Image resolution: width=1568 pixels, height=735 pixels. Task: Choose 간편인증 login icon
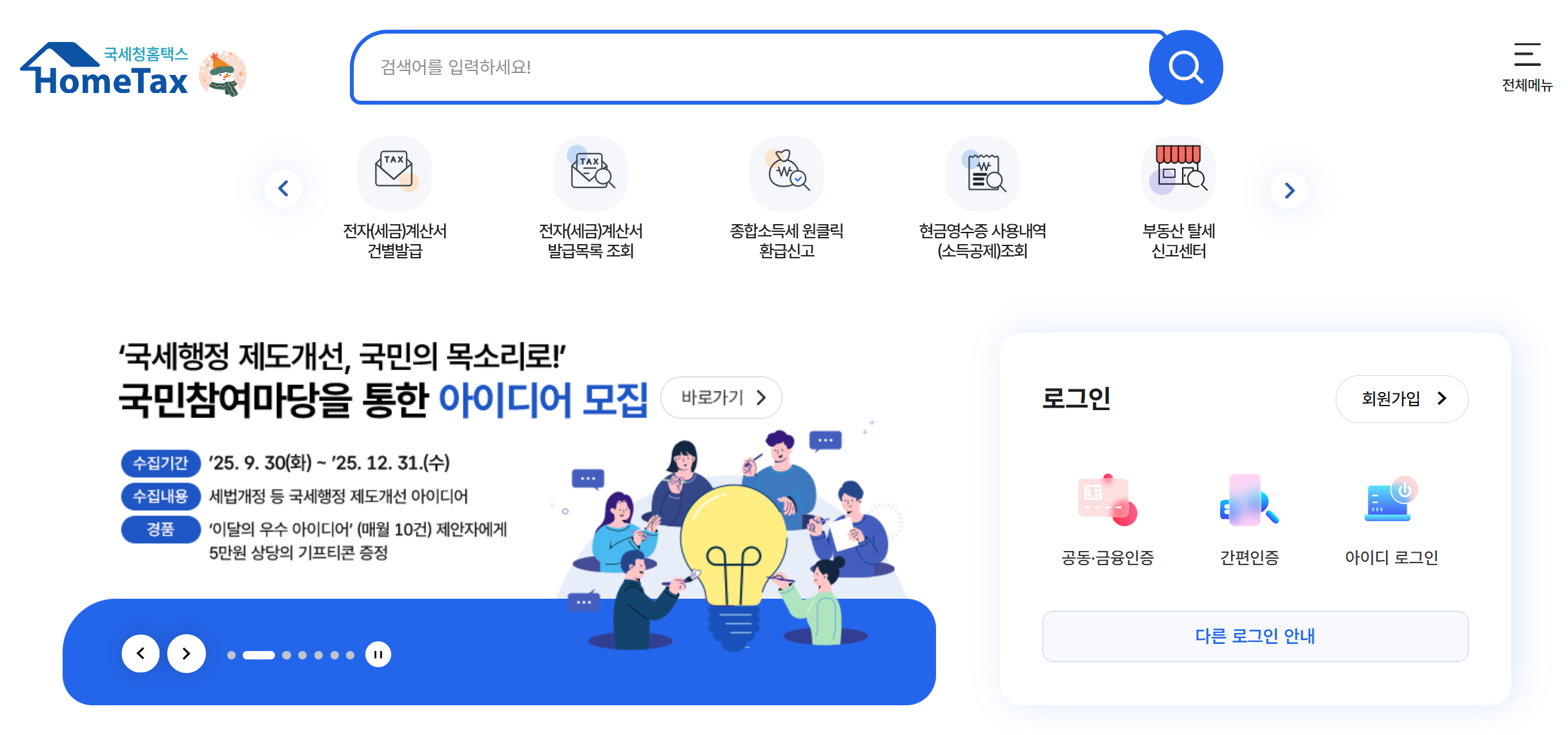click(1250, 501)
